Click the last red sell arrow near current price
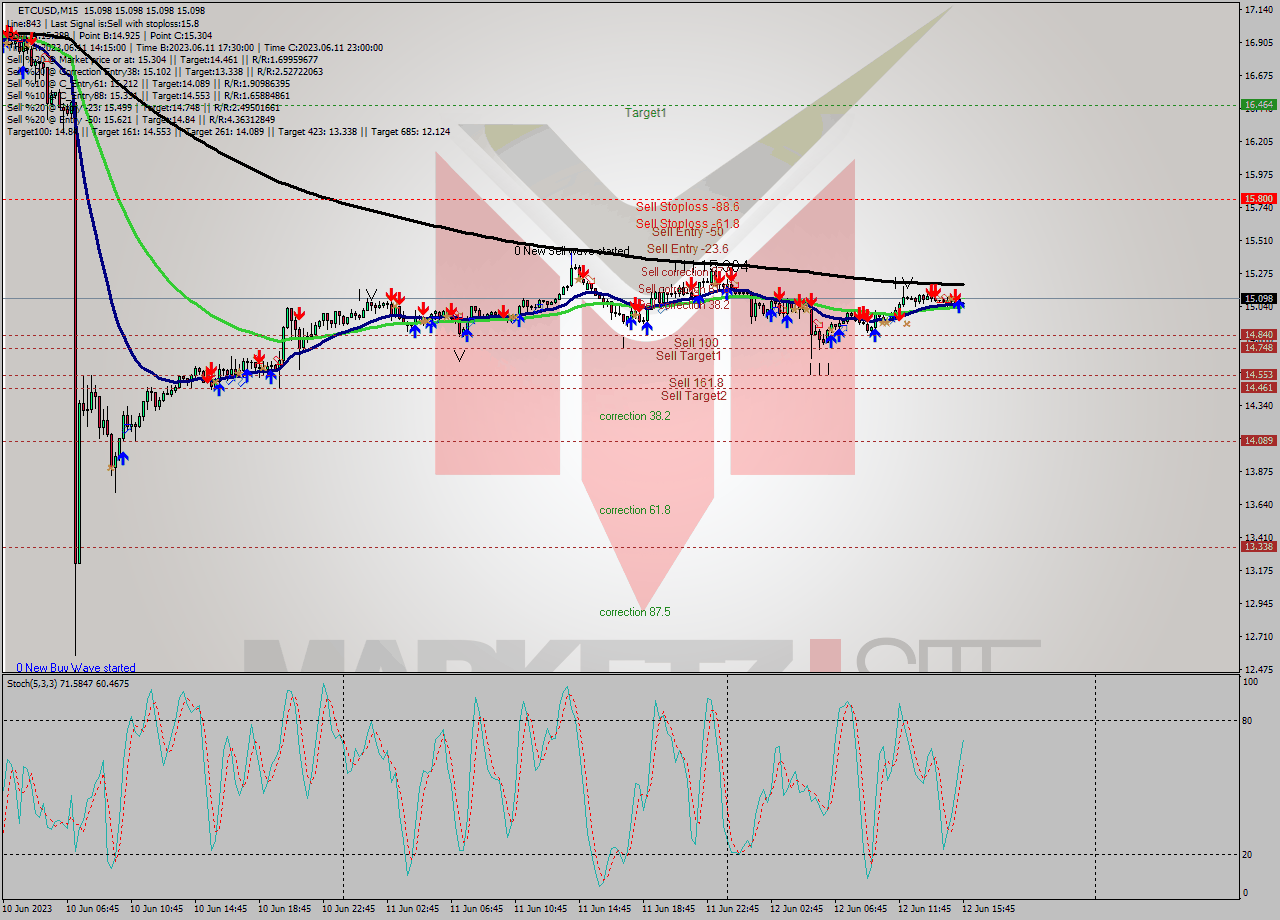The image size is (1280, 920). coord(957,295)
